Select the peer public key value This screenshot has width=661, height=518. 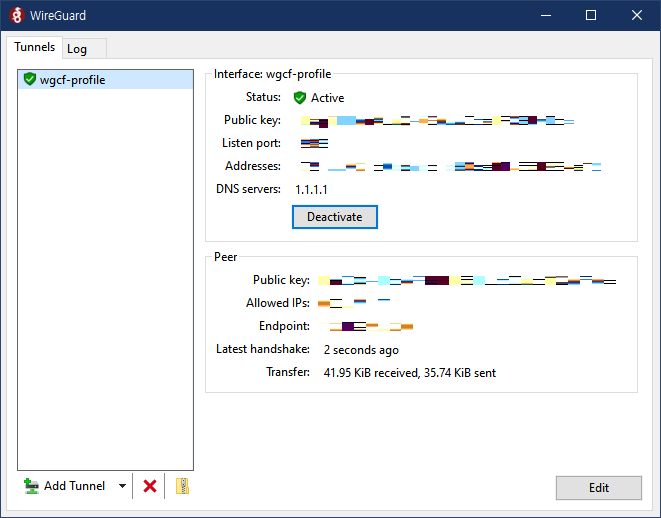(467, 280)
